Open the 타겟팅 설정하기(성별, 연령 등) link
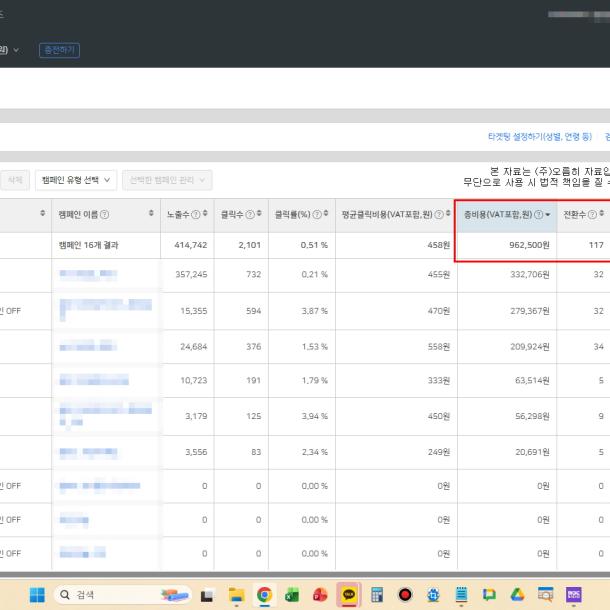Screen dimensions: 610x610 539,136
